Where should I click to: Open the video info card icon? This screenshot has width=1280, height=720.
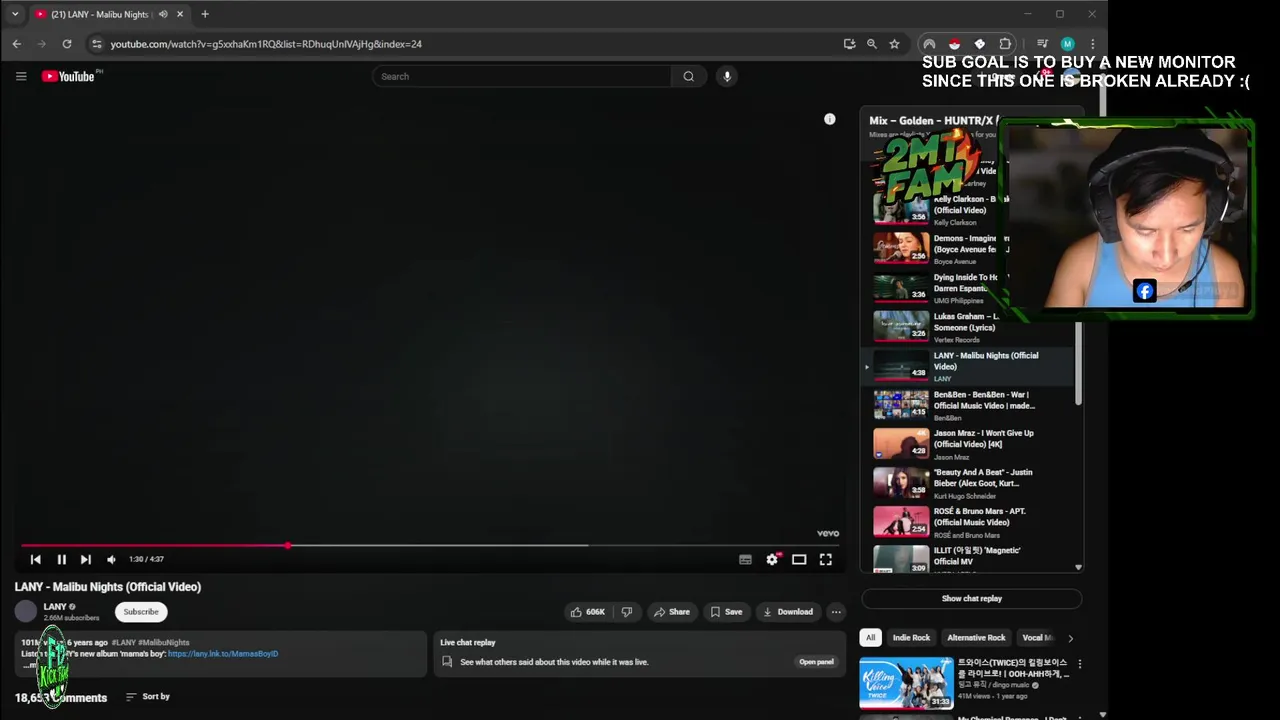pyautogui.click(x=829, y=119)
